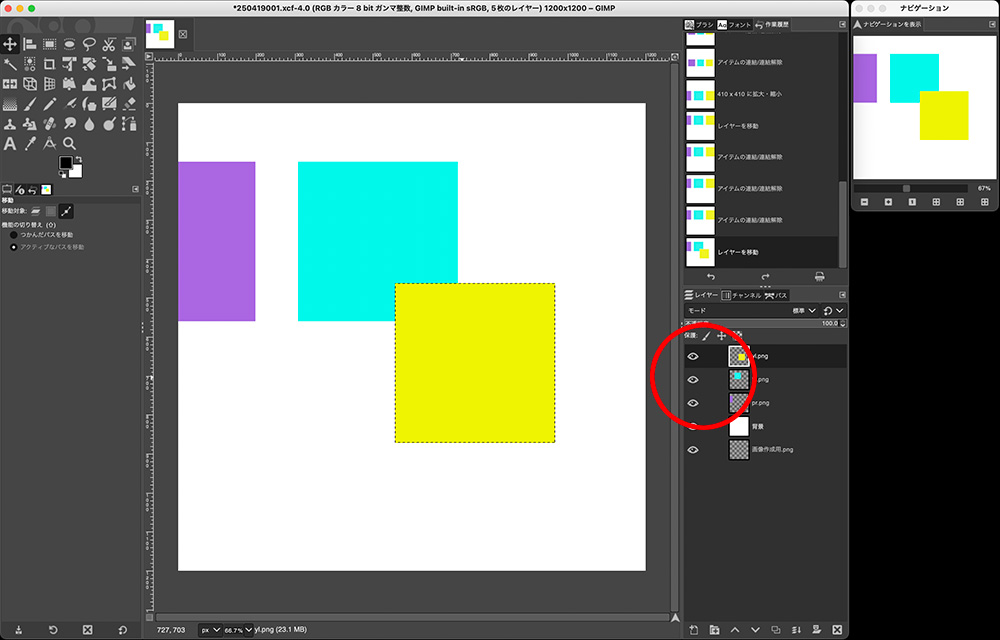Click the 背景 layer thumbnail
Image resolution: width=1000 pixels, height=640 pixels.
(x=739, y=426)
